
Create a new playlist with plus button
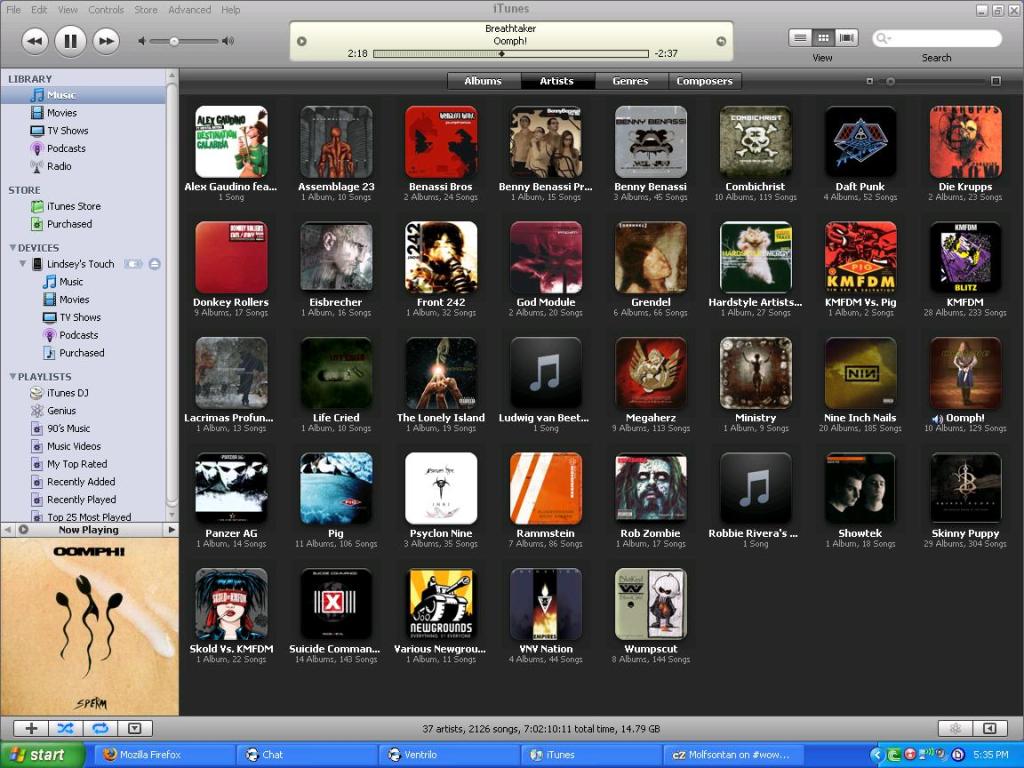coord(31,729)
